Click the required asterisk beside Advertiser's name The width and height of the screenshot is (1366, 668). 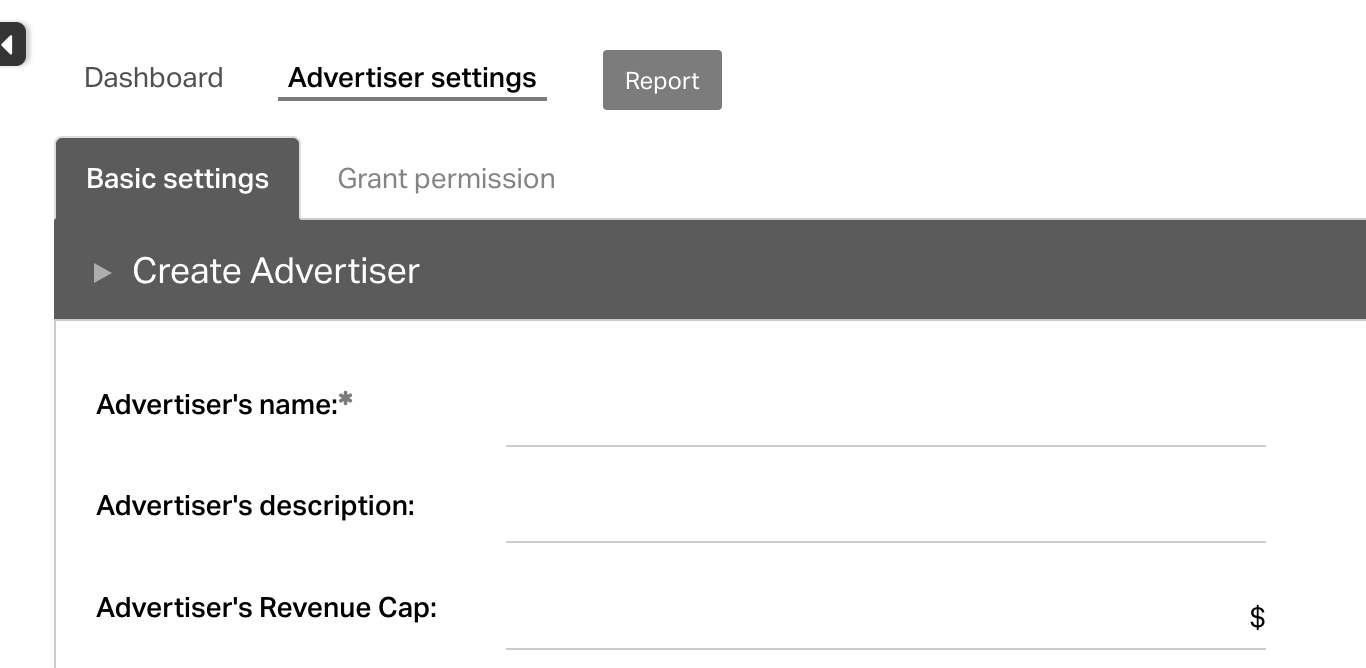tap(346, 401)
